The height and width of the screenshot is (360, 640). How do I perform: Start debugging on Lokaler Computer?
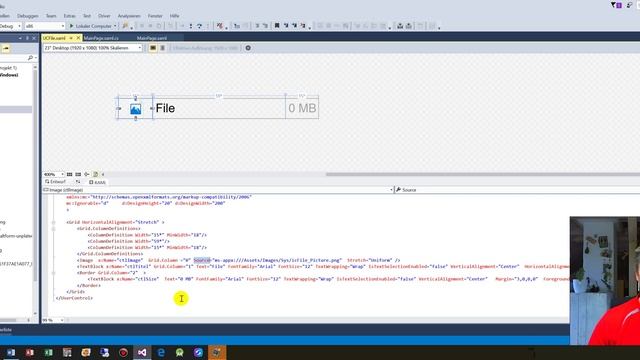coord(91,26)
